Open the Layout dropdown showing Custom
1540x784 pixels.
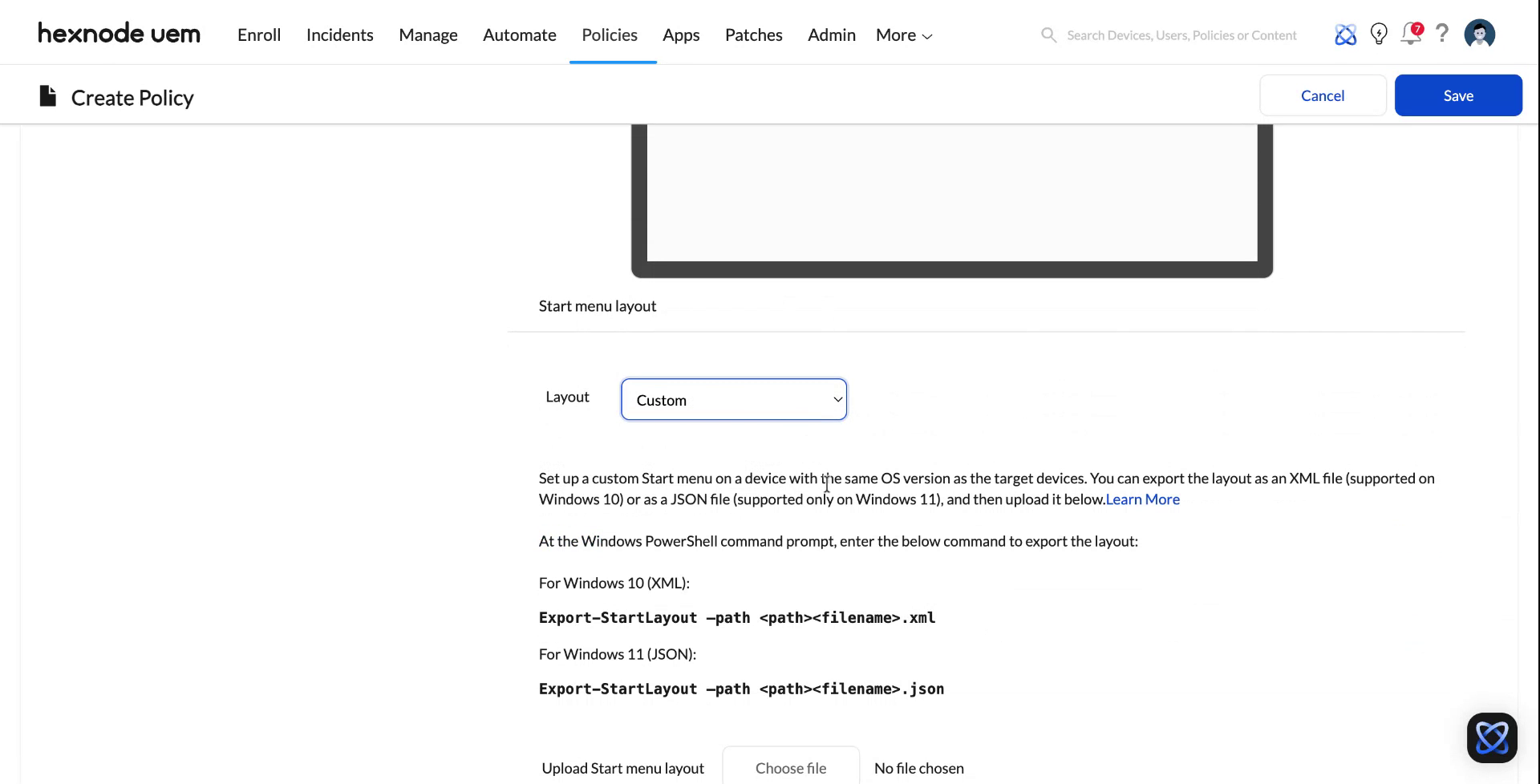733,399
